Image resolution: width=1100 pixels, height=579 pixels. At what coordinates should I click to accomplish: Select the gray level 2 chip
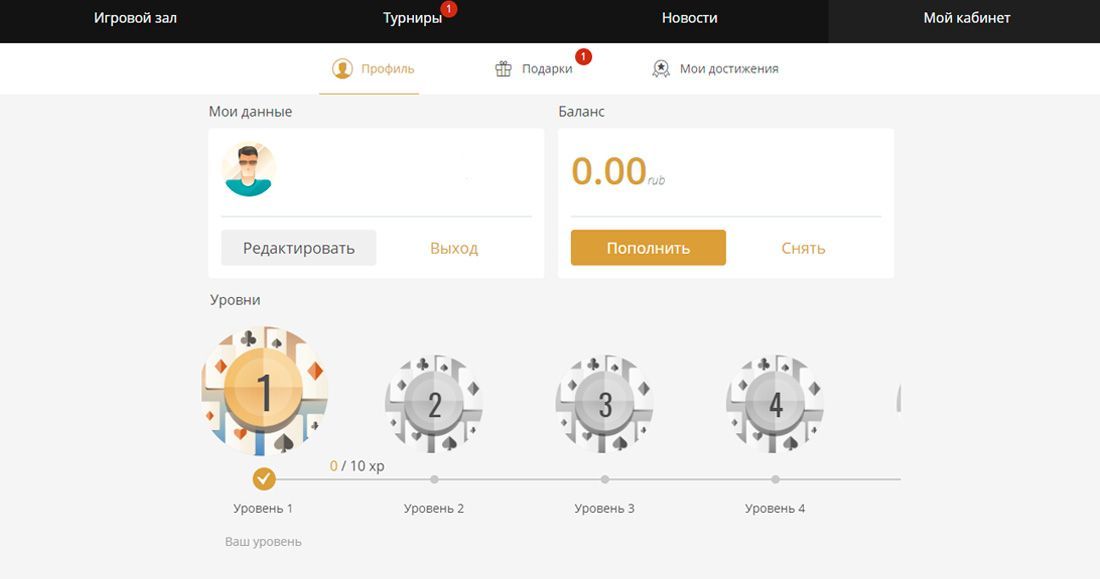tap(434, 404)
